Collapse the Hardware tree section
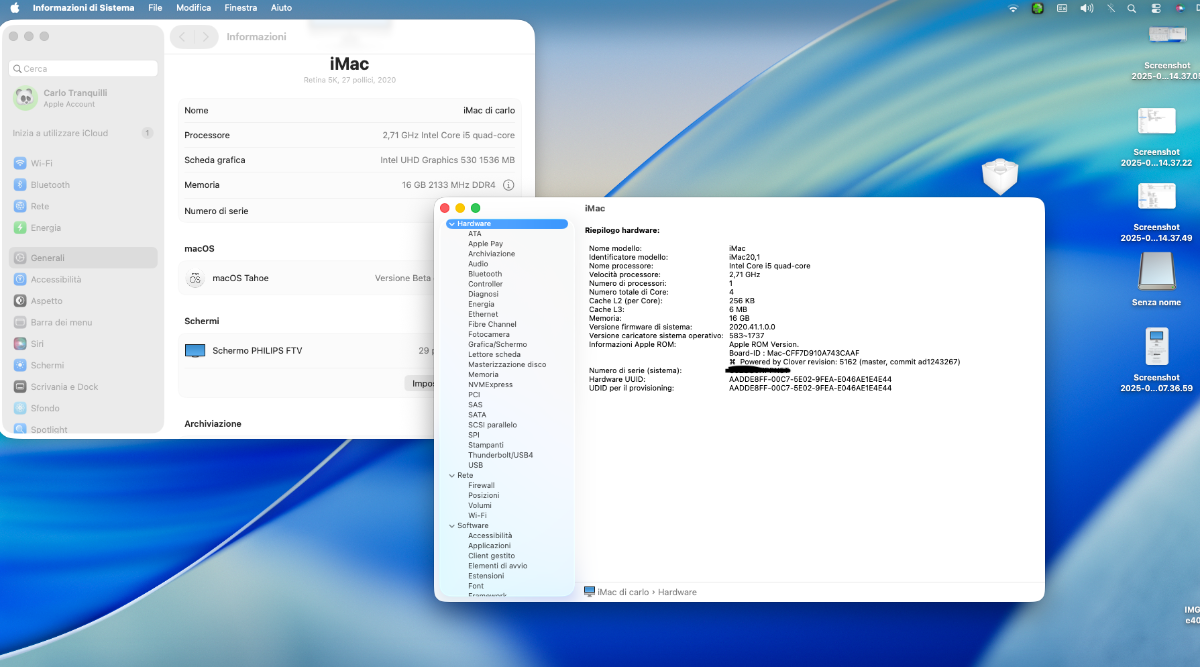Screen dimensions: 1200x667 coord(452,224)
